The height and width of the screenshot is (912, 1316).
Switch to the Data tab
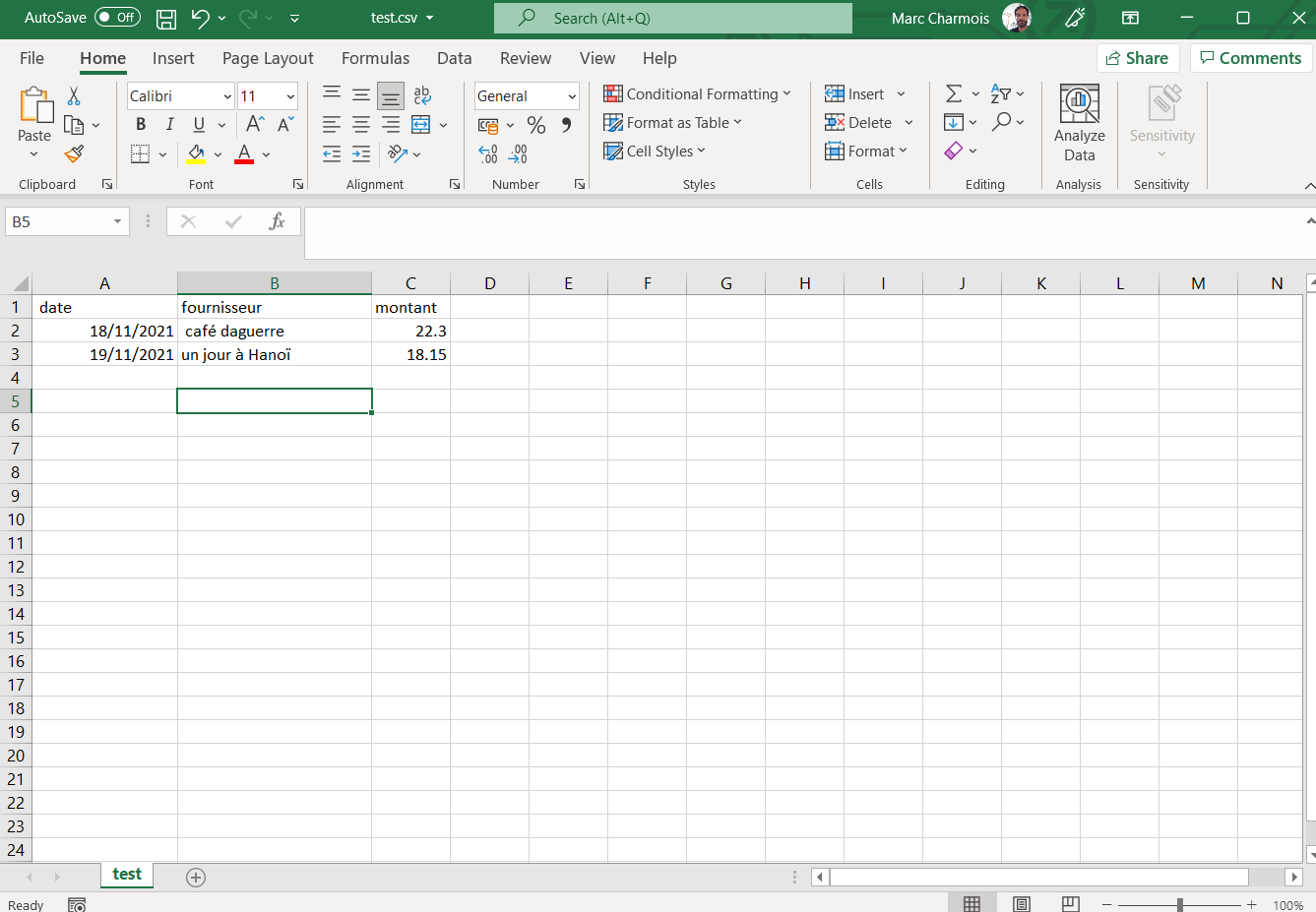(x=454, y=58)
